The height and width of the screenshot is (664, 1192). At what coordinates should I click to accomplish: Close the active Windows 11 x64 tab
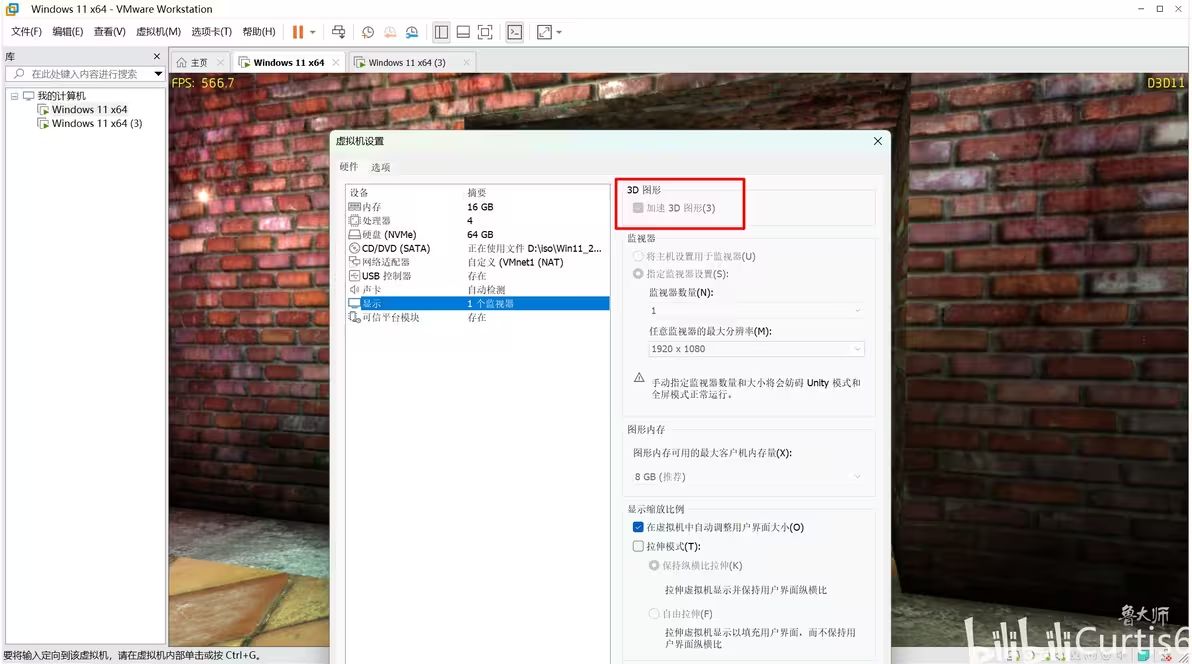pos(335,62)
